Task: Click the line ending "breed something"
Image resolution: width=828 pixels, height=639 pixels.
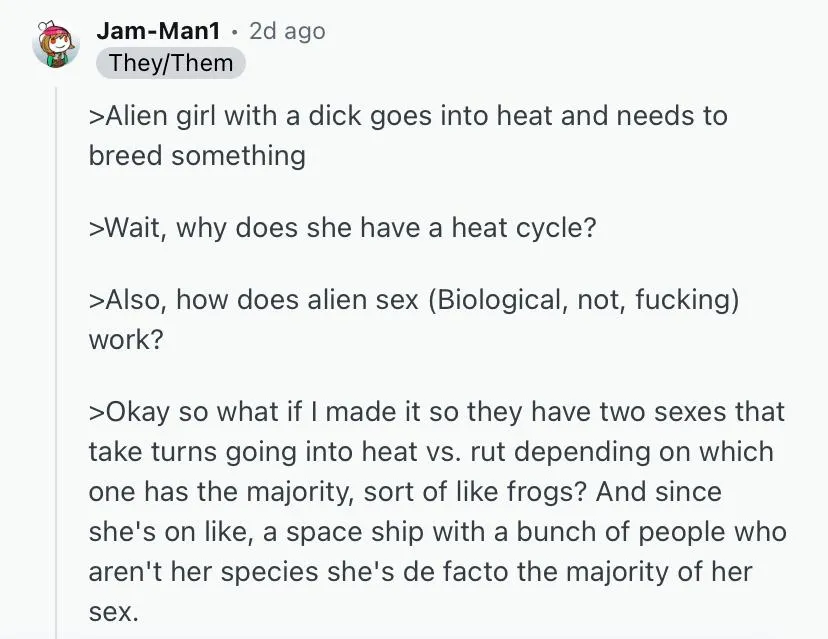Action: tap(197, 156)
